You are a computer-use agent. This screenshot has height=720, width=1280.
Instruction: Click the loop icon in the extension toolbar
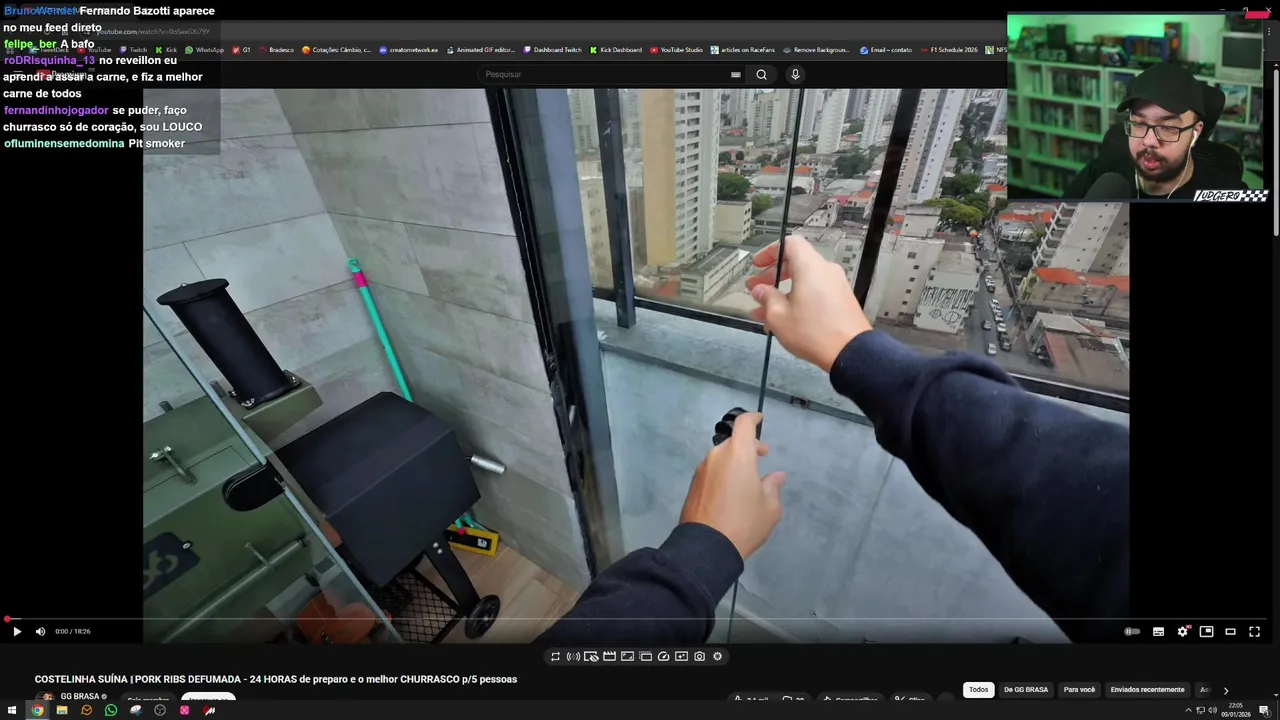(x=555, y=656)
